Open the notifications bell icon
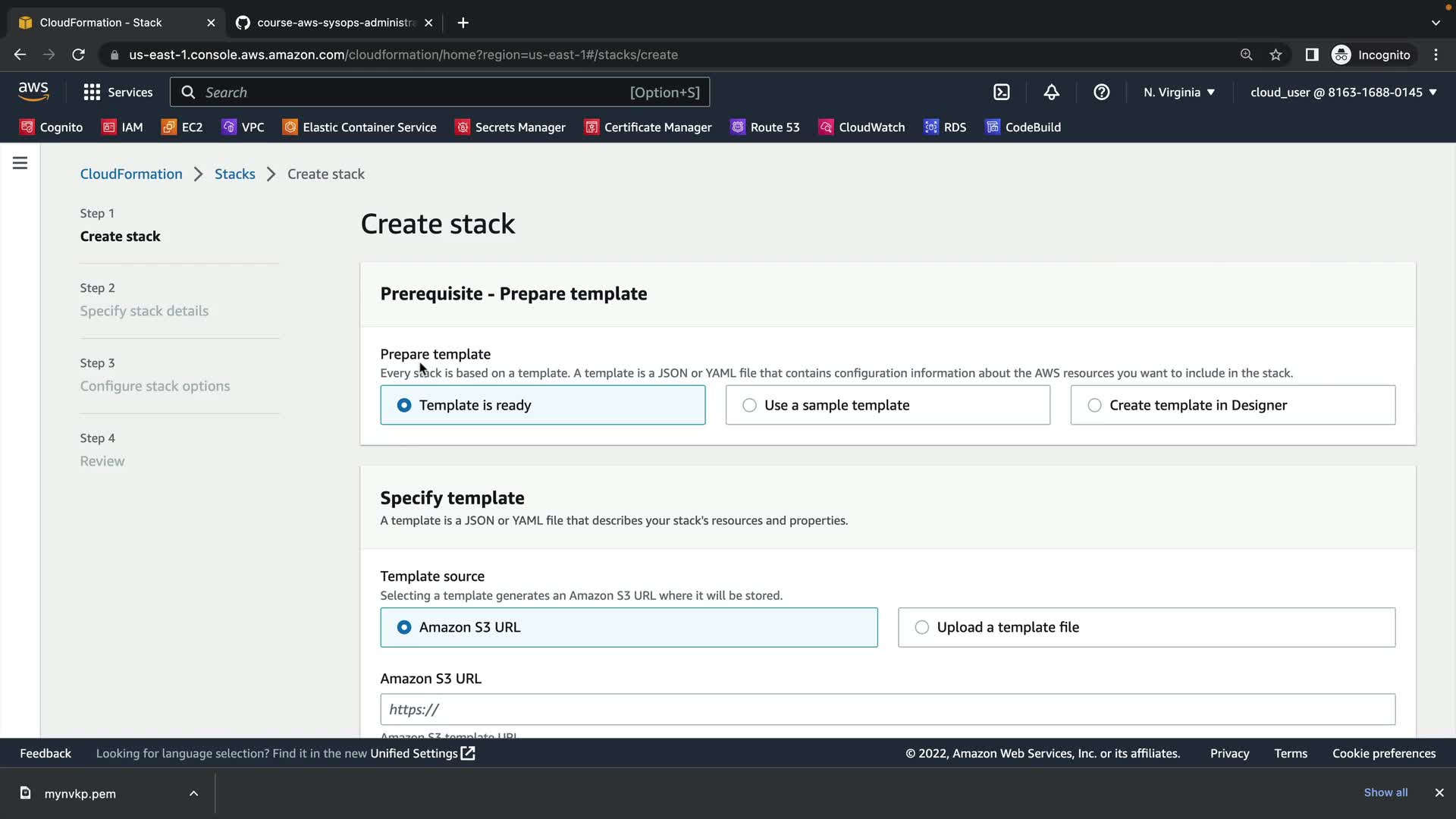Viewport: 1456px width, 819px height. click(x=1051, y=93)
